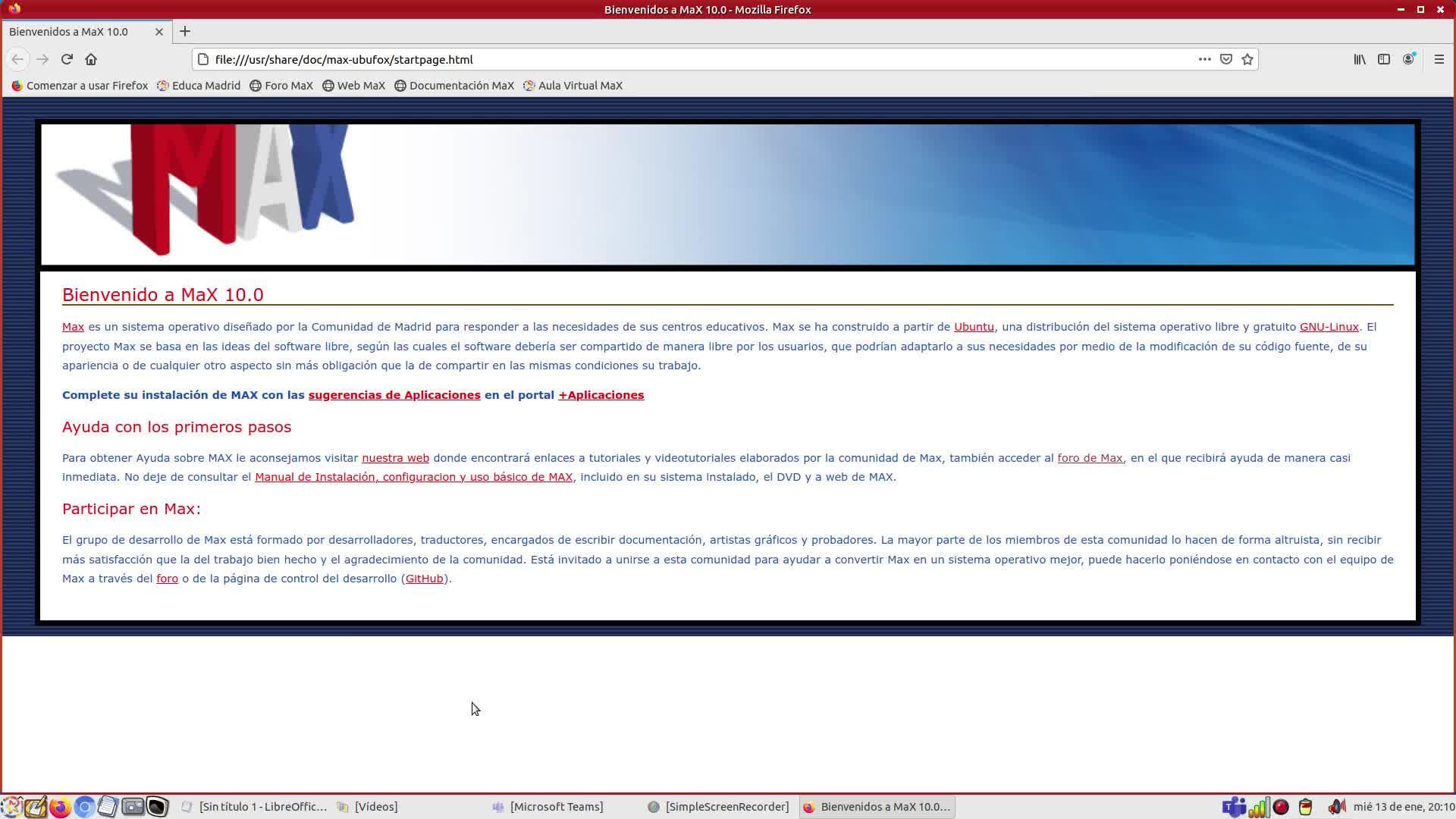Open page actions three-dot menu
The height and width of the screenshot is (819, 1456).
coord(1204,59)
